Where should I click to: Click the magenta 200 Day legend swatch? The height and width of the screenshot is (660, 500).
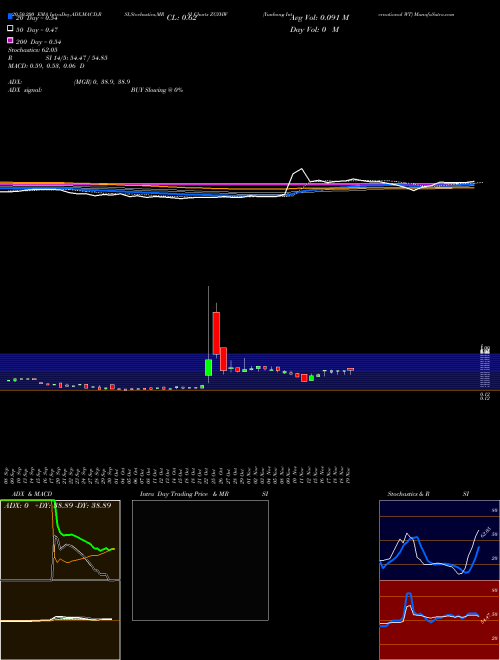coord(10,40)
